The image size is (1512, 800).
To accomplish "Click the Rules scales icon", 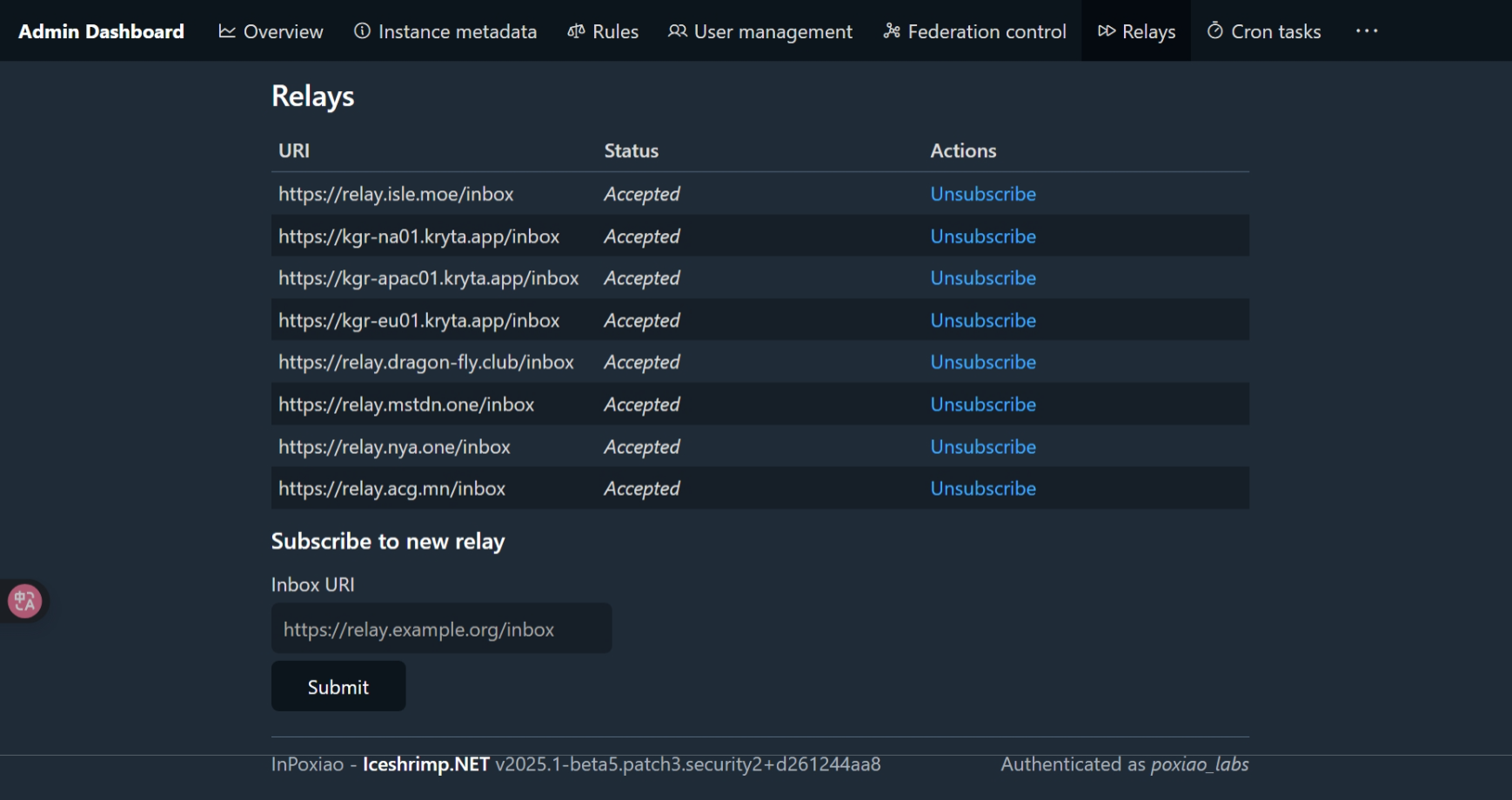I will pyautogui.click(x=576, y=31).
